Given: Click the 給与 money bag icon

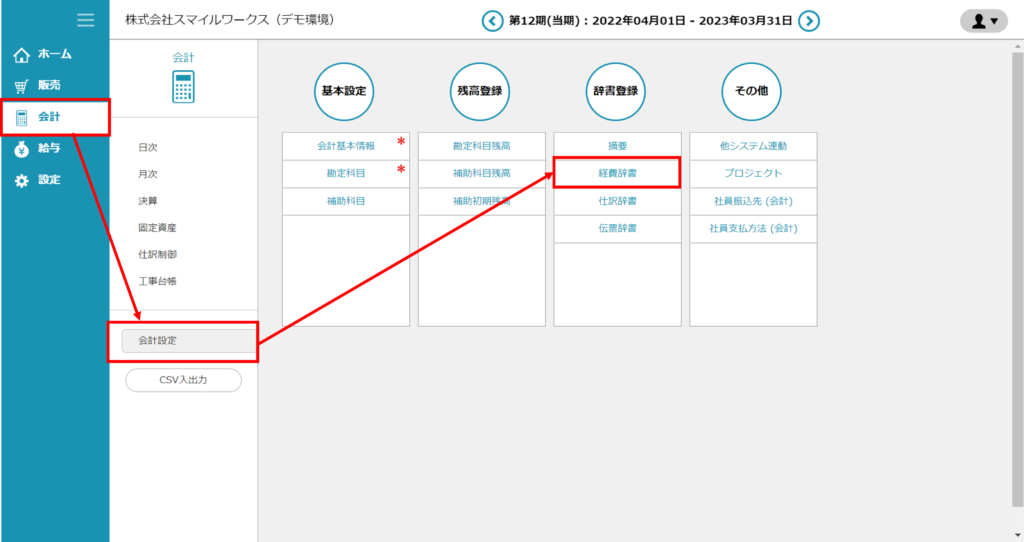Looking at the screenshot, I should 22,149.
